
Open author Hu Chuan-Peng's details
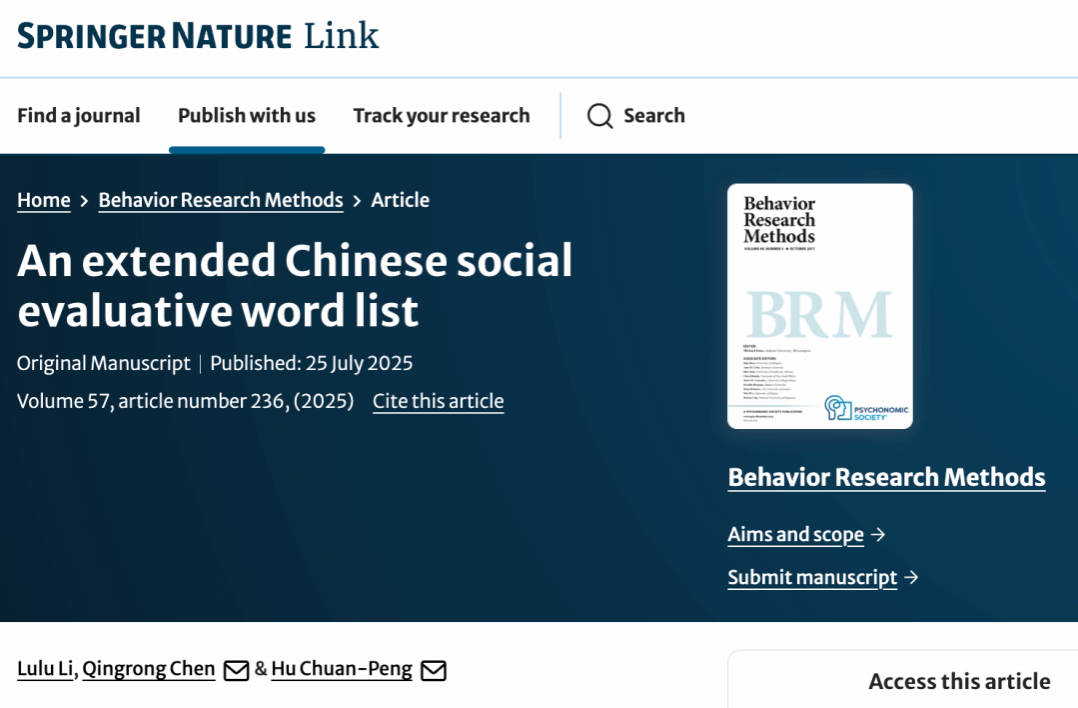342,669
